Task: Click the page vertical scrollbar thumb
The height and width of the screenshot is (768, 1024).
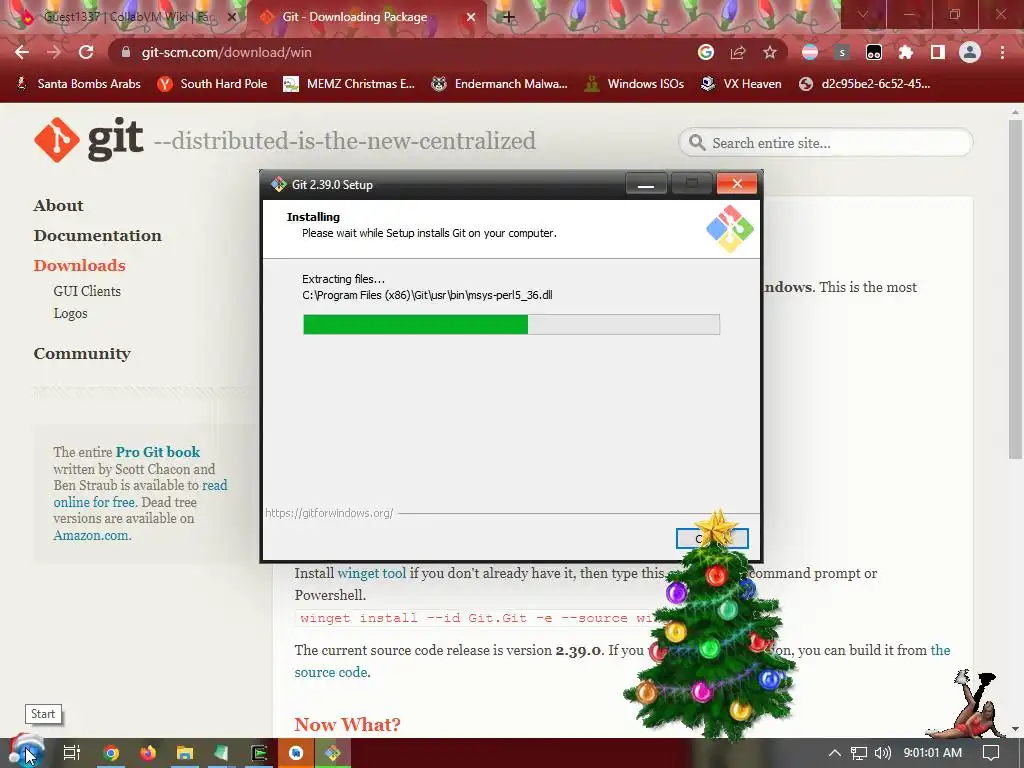Action: coord(1015,287)
